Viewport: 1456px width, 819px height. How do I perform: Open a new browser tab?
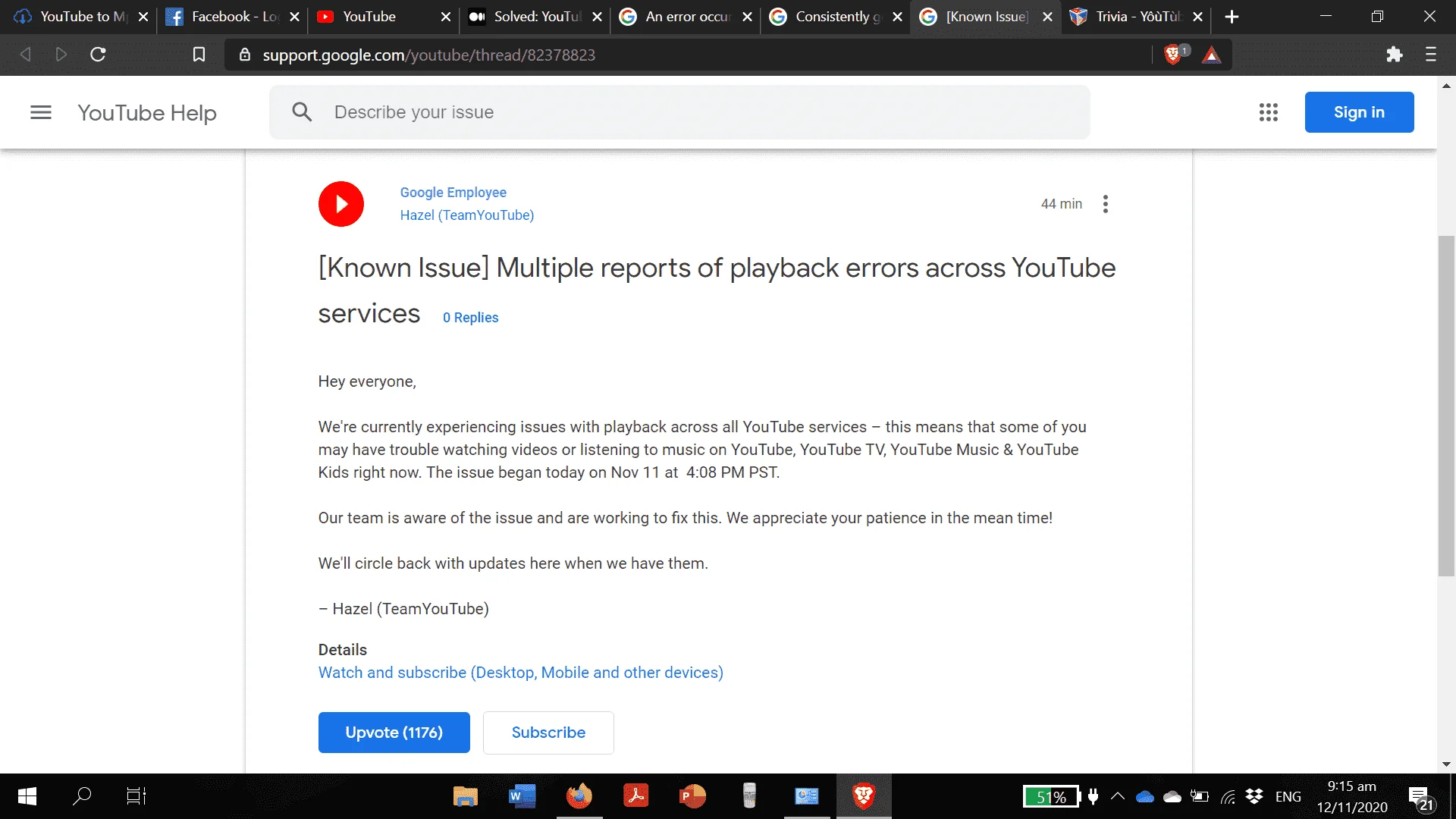(1232, 17)
